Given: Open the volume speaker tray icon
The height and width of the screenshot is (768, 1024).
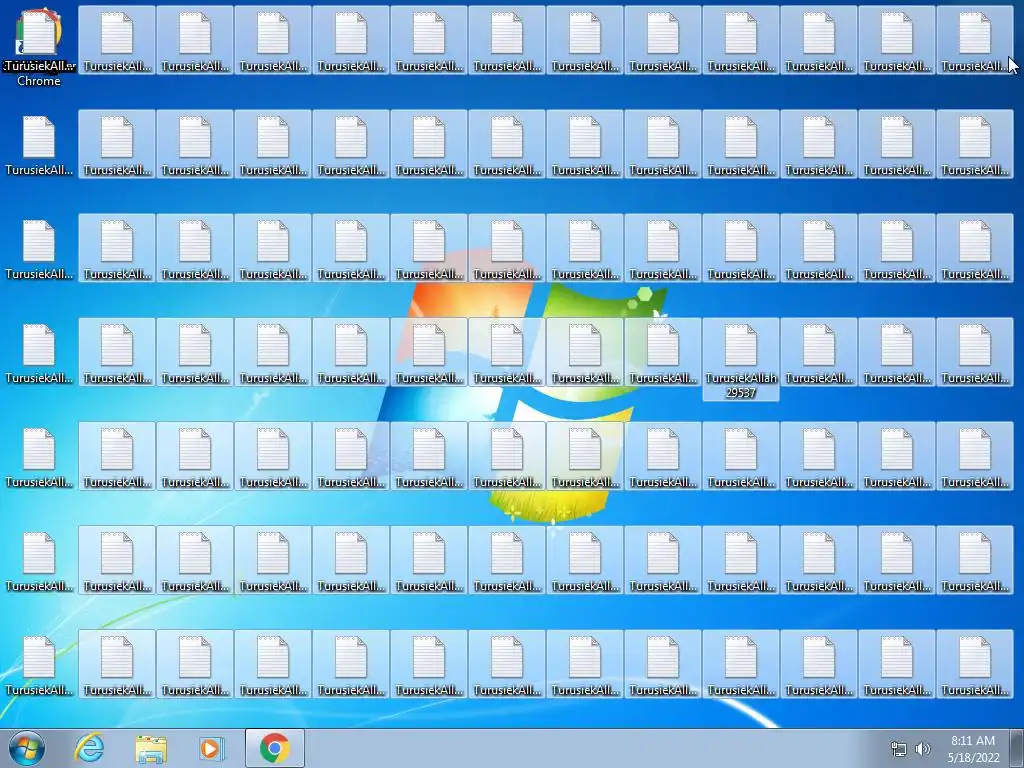Looking at the screenshot, I should pos(923,749).
